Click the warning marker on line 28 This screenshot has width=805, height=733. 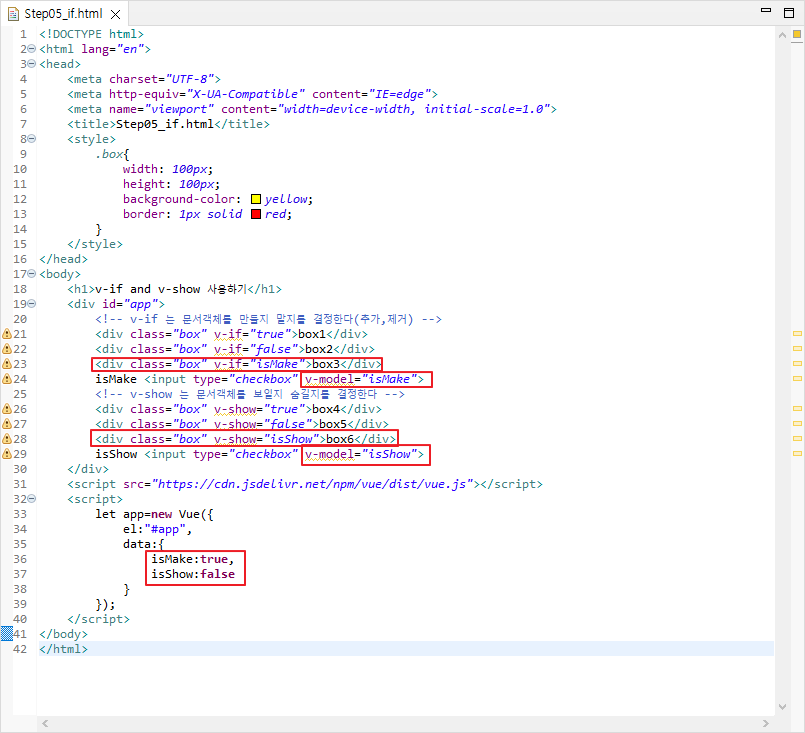pyautogui.click(x=7, y=439)
